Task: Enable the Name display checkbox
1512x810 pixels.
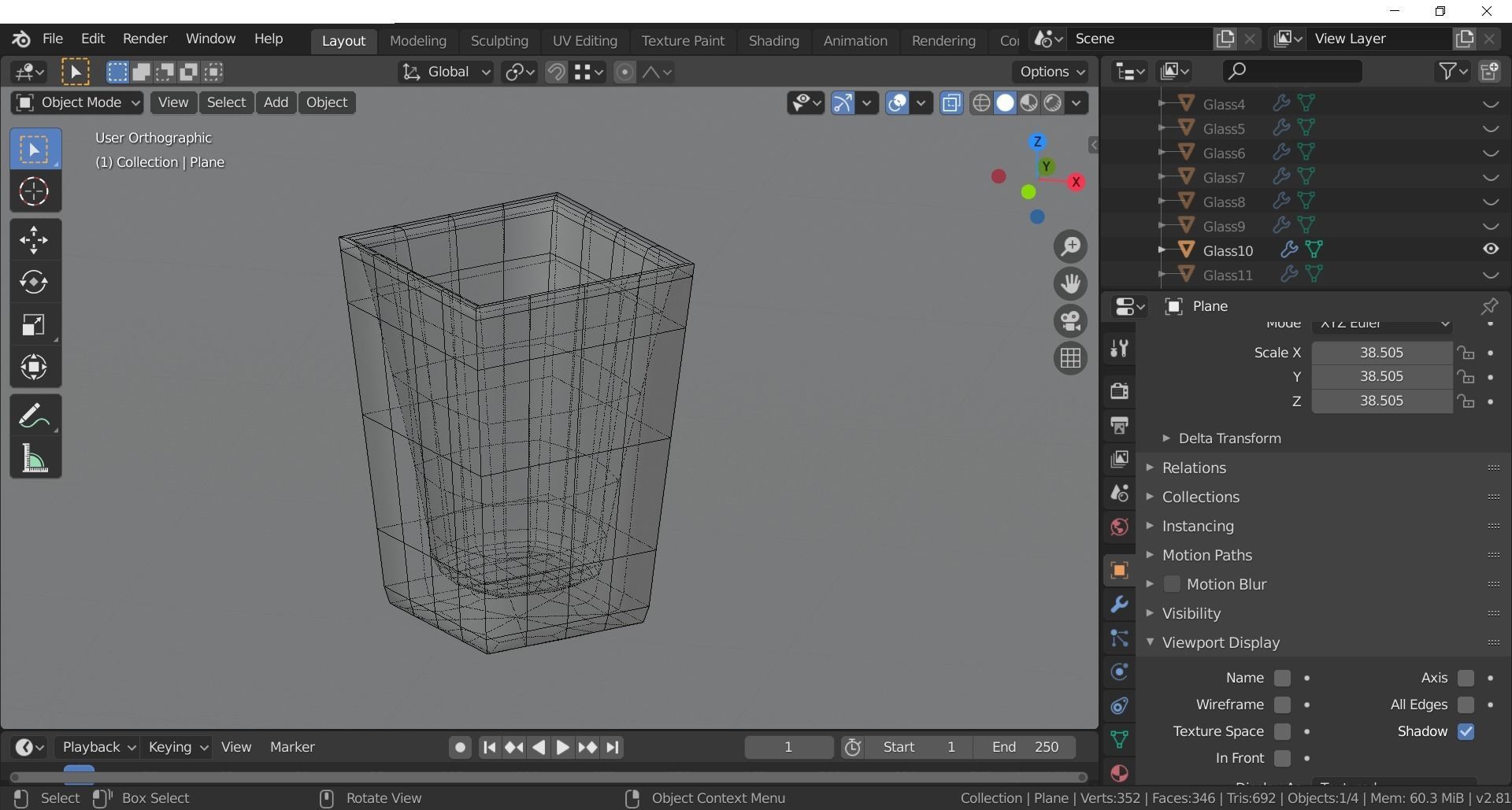Action: coord(1282,678)
